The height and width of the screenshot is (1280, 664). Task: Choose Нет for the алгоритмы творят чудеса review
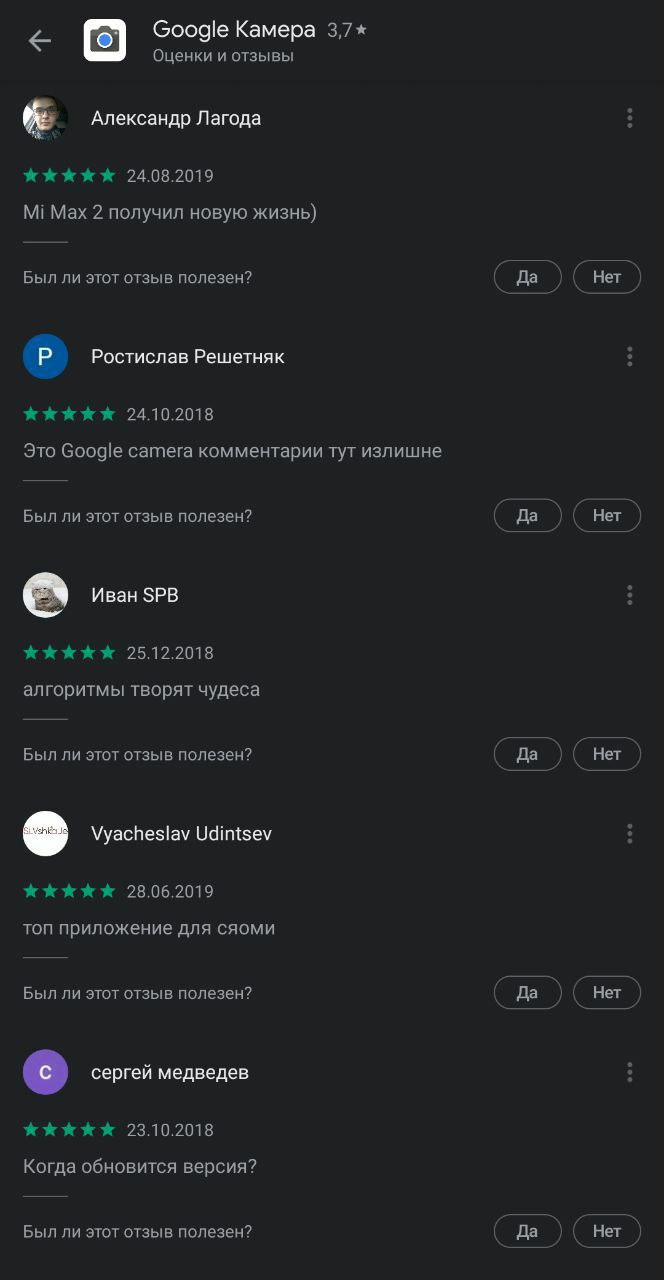click(607, 754)
